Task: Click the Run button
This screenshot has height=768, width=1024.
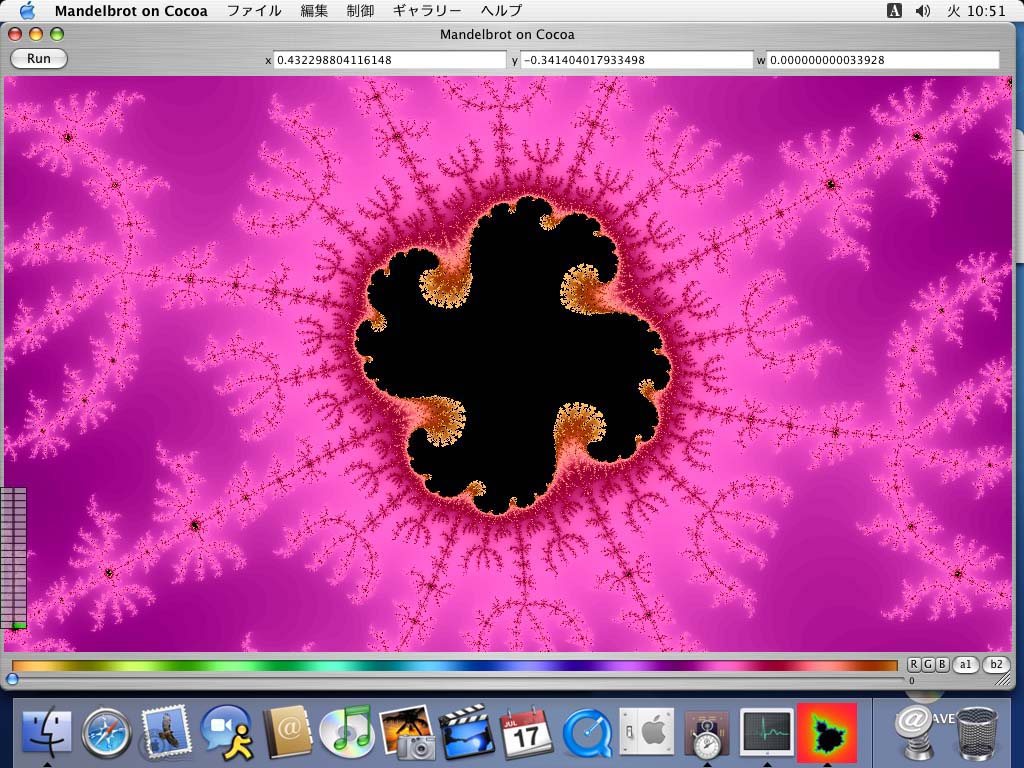Action: click(39, 59)
